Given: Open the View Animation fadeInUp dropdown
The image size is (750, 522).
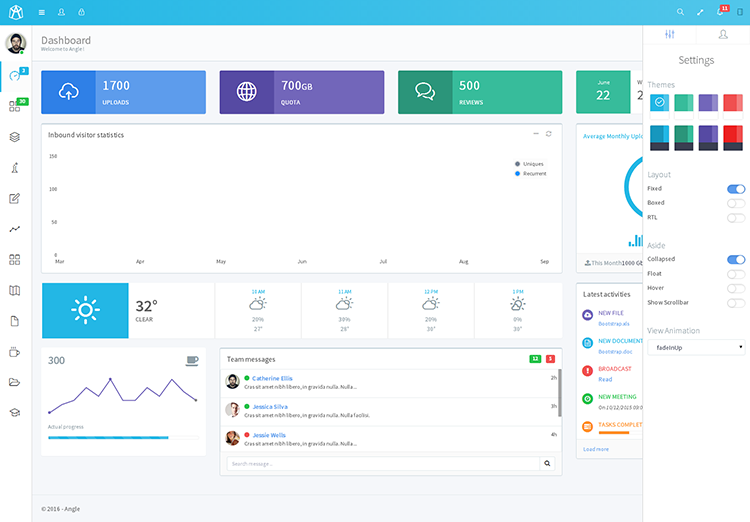Looking at the screenshot, I should click(696, 348).
